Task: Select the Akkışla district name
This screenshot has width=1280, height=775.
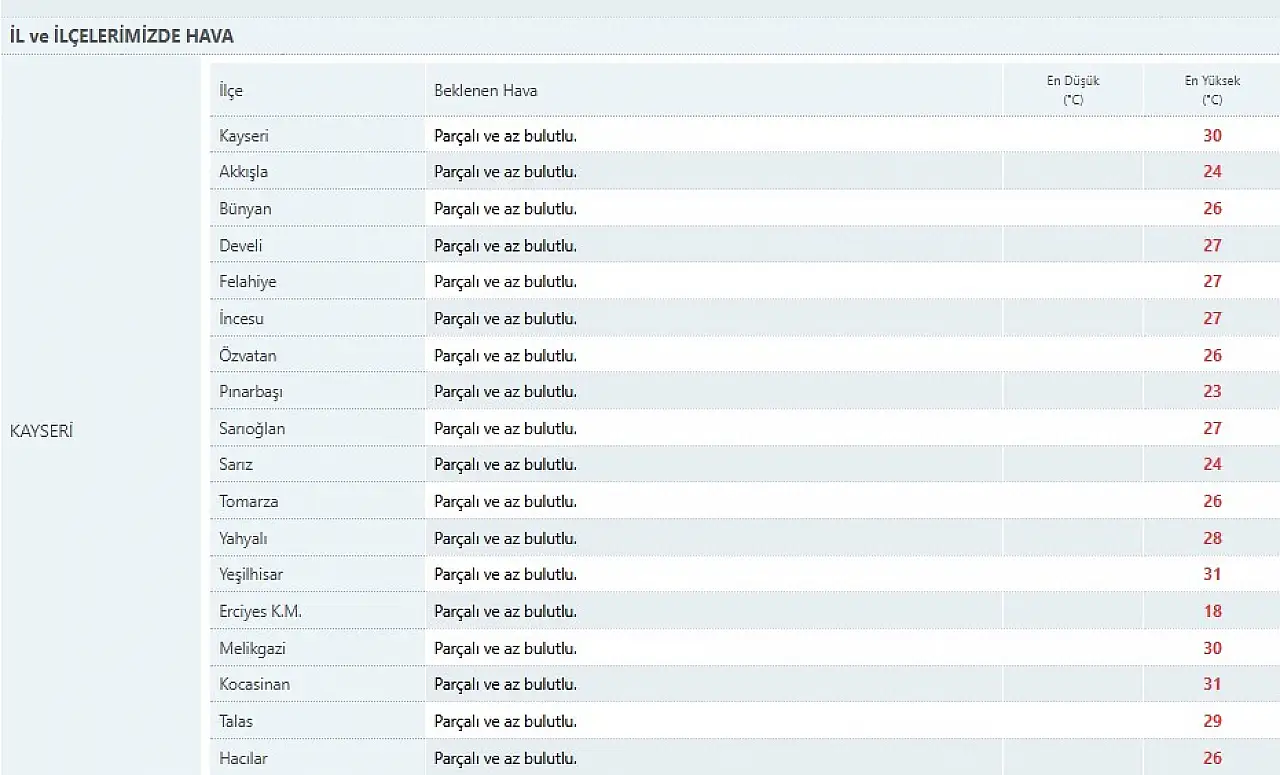Action: tap(244, 172)
